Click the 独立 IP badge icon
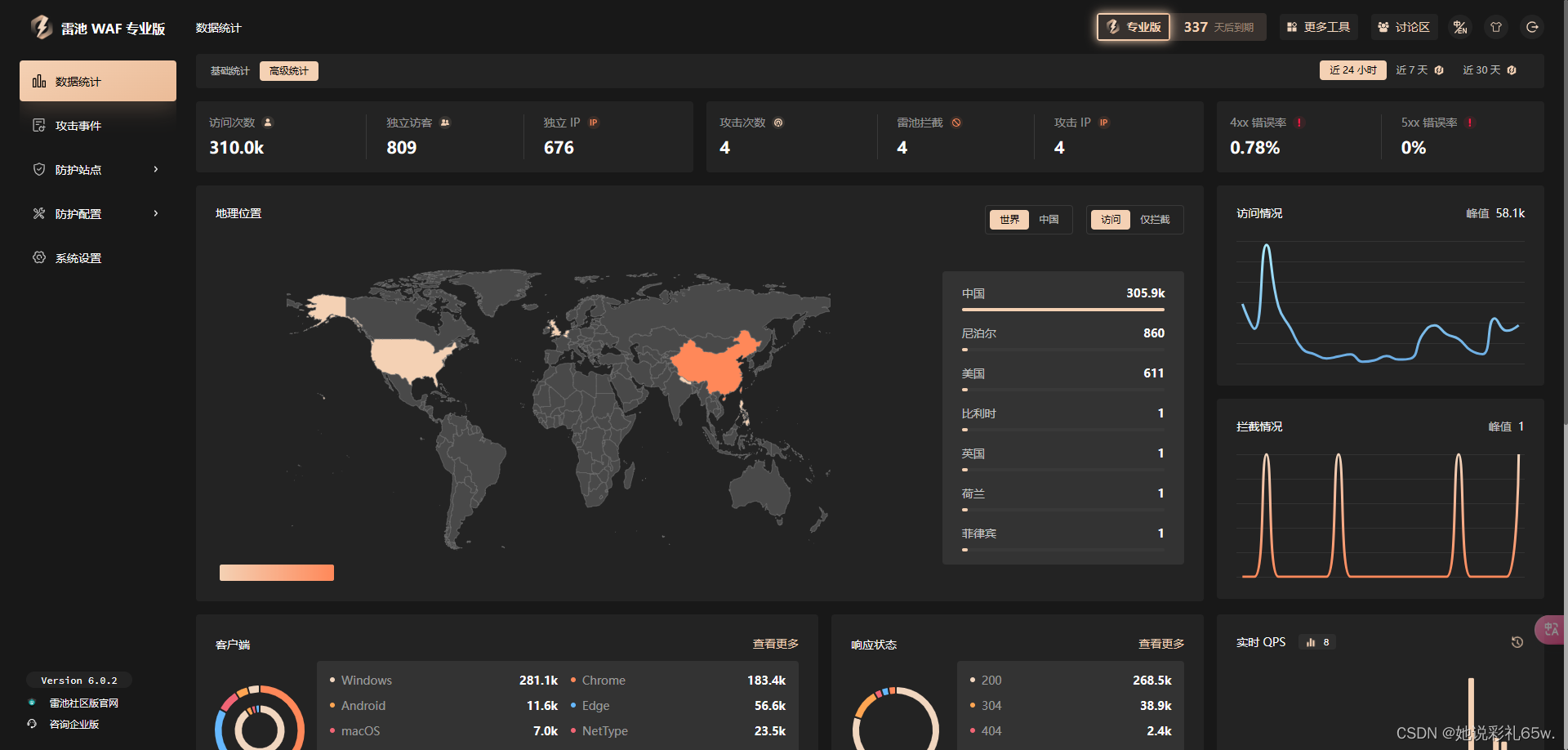Viewport: 1568px width, 750px height. pos(594,123)
